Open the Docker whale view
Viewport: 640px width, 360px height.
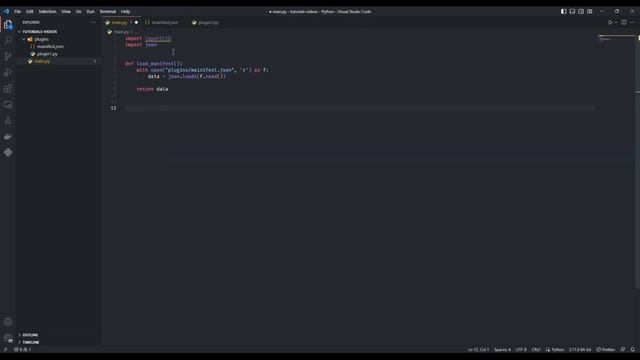pyautogui.click(x=8, y=137)
